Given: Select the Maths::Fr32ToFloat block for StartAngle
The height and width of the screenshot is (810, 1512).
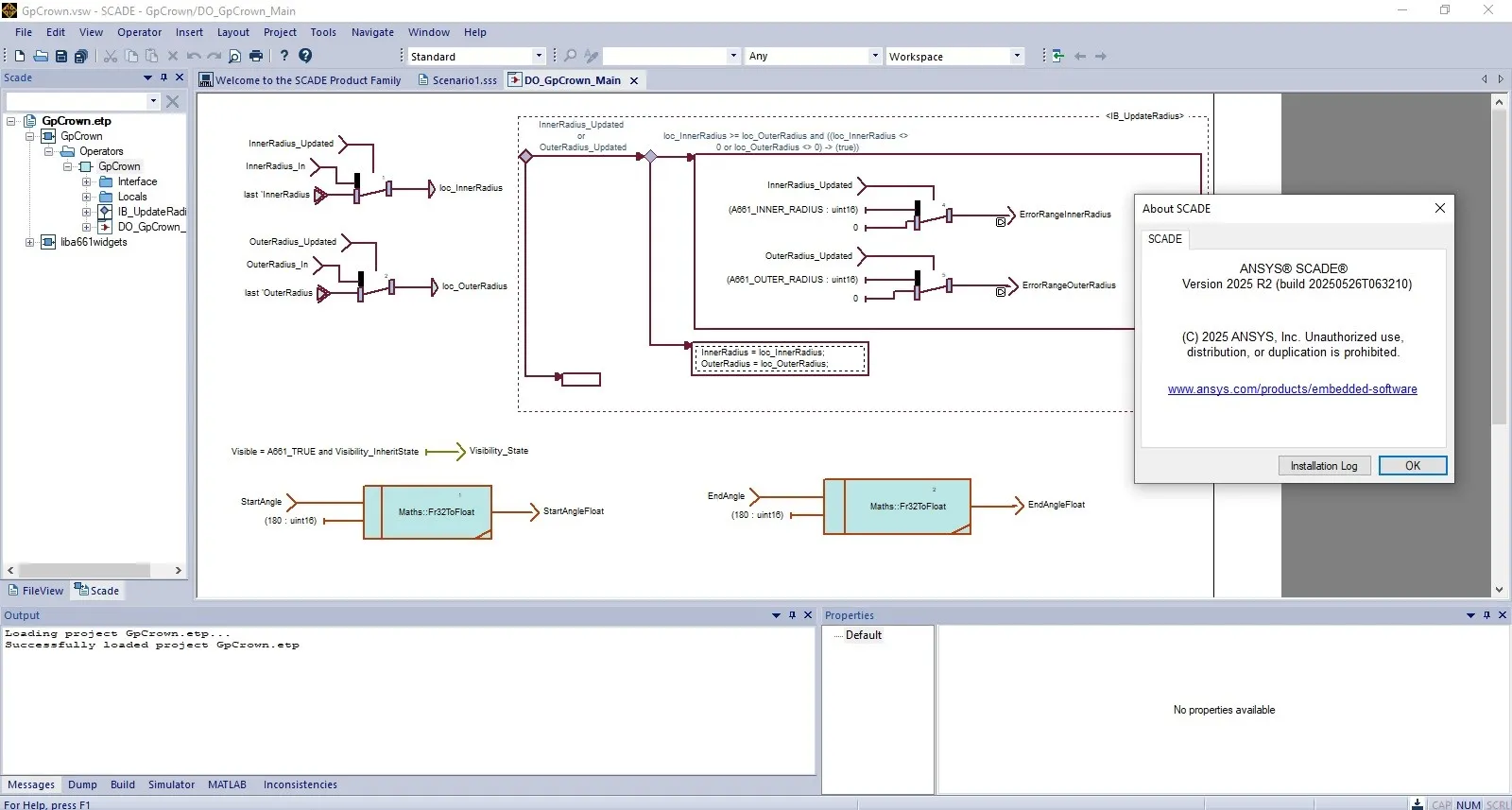Looking at the screenshot, I should (x=428, y=512).
